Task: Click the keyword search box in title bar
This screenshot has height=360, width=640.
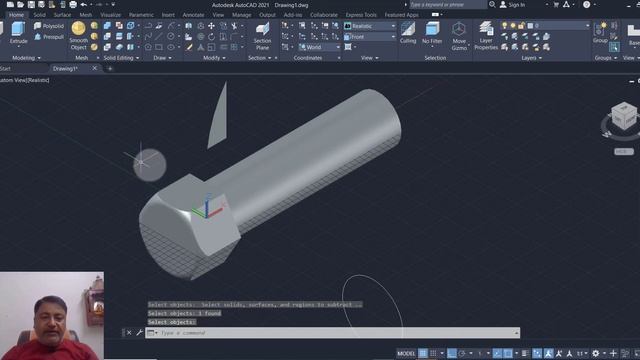Action: pos(448,4)
